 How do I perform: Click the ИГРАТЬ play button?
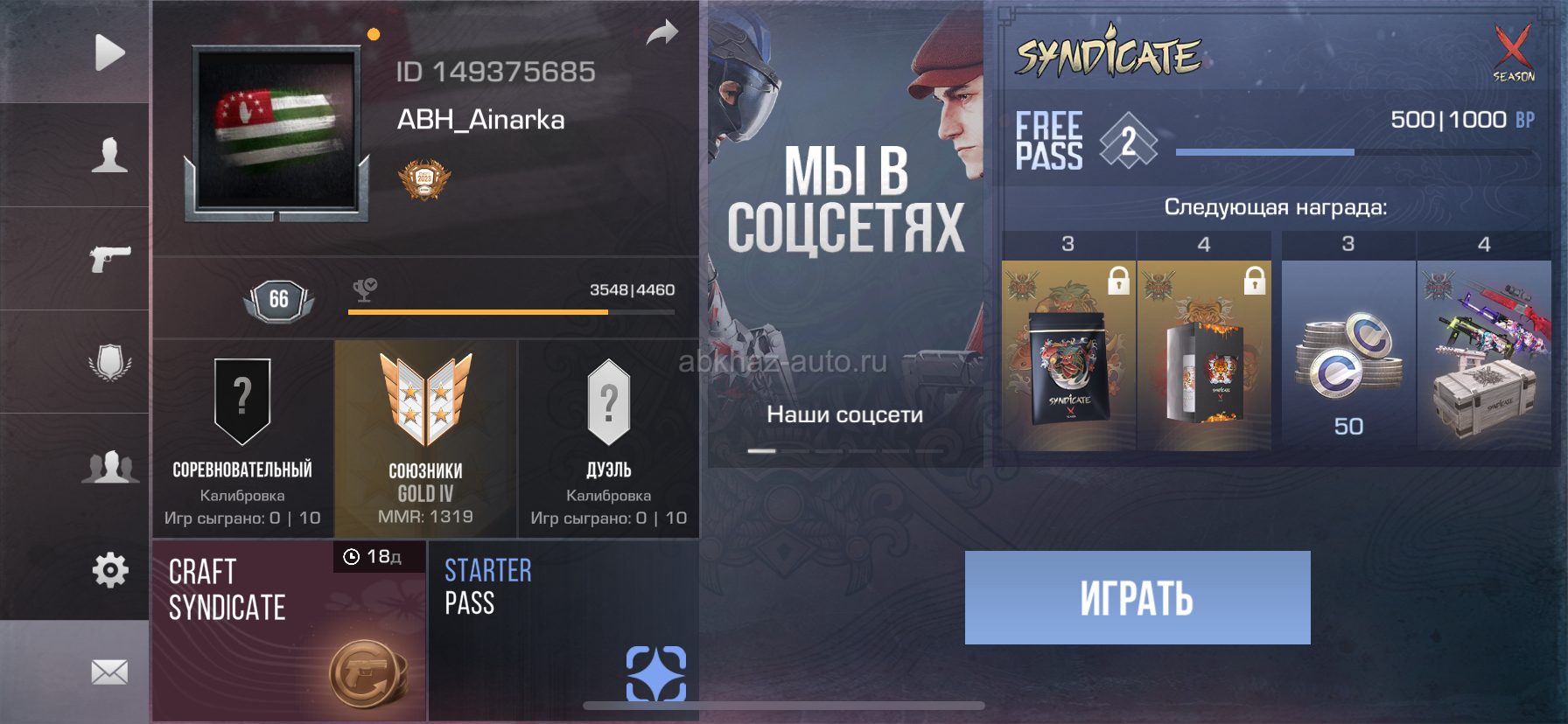(x=1137, y=597)
